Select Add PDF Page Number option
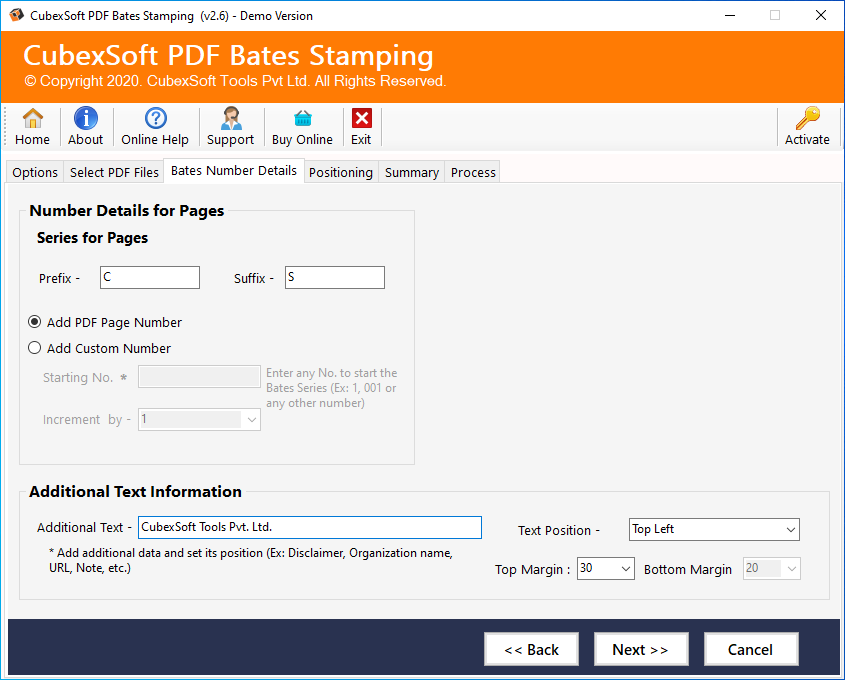The width and height of the screenshot is (845, 680). (x=35, y=322)
